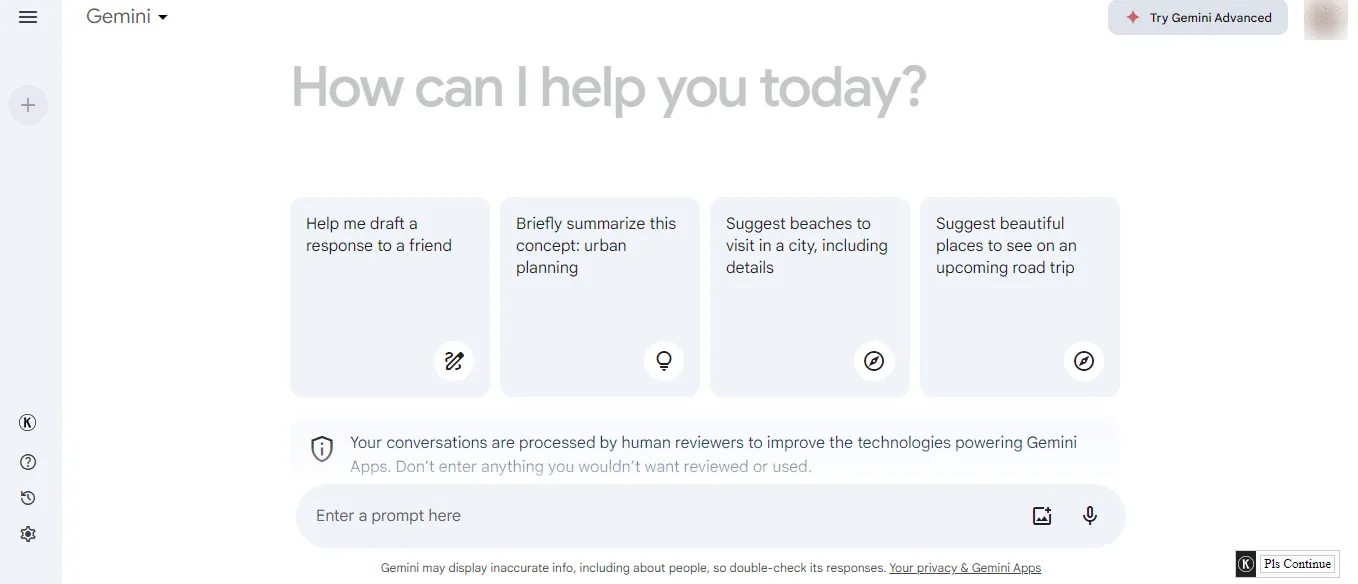Click the upload image icon
Viewport: 1358px width, 584px height.
(1042, 516)
